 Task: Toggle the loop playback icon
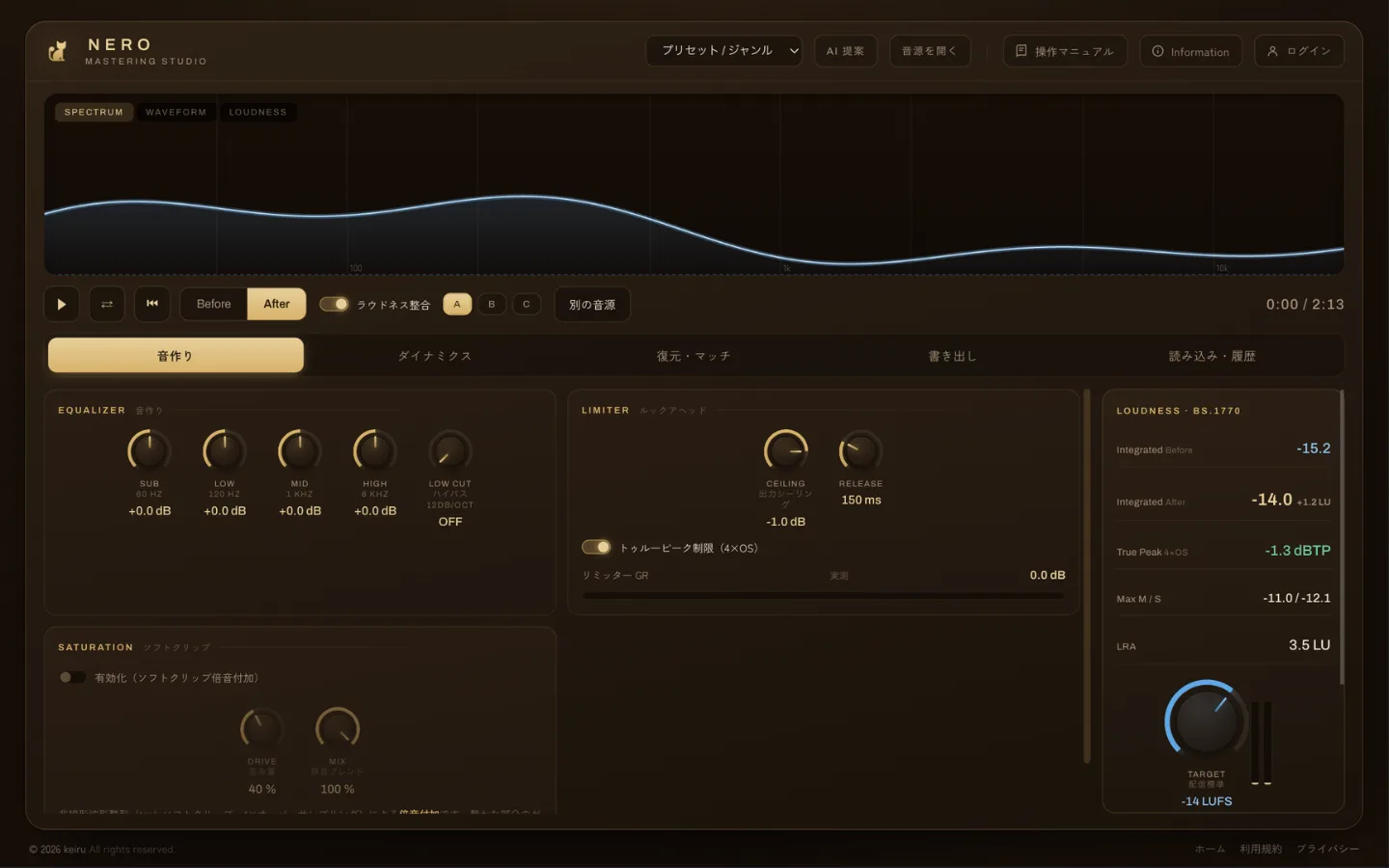[x=107, y=304]
